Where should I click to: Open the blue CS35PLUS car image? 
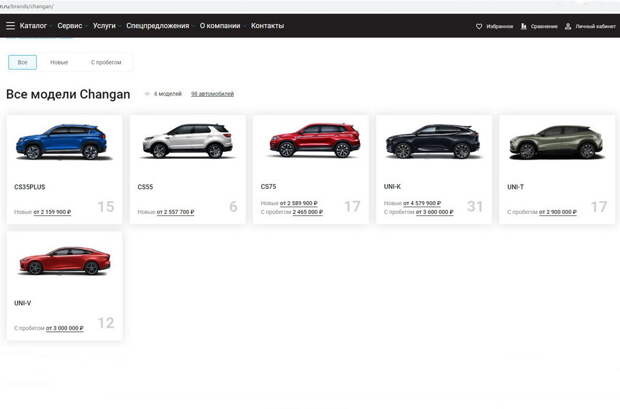coord(64,142)
